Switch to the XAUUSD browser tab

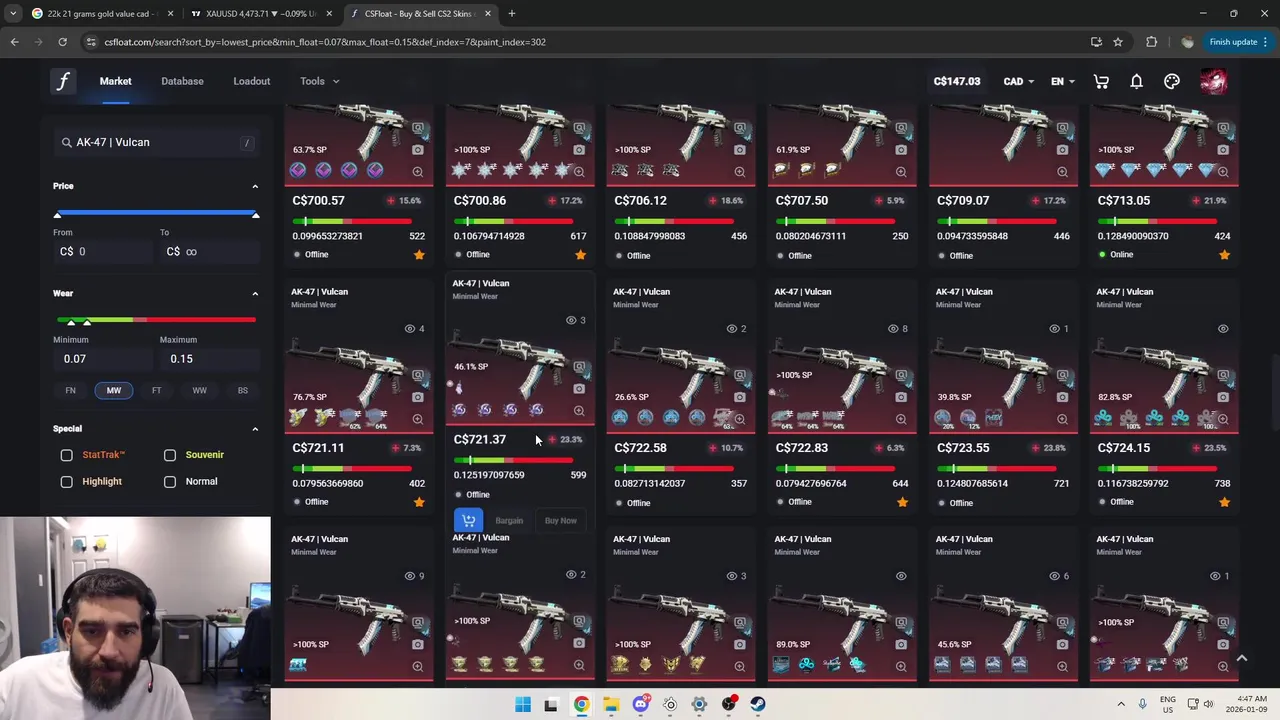pyautogui.click(x=260, y=14)
